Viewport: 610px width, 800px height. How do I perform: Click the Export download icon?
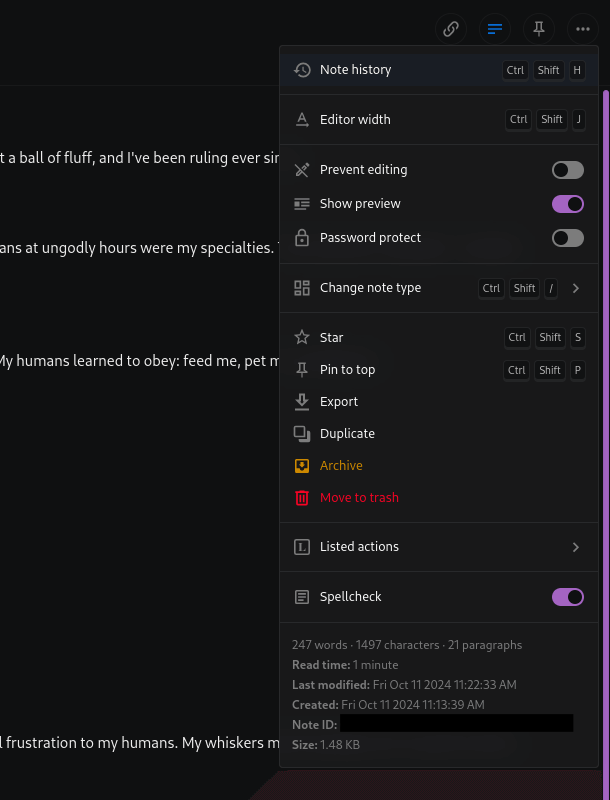302,402
